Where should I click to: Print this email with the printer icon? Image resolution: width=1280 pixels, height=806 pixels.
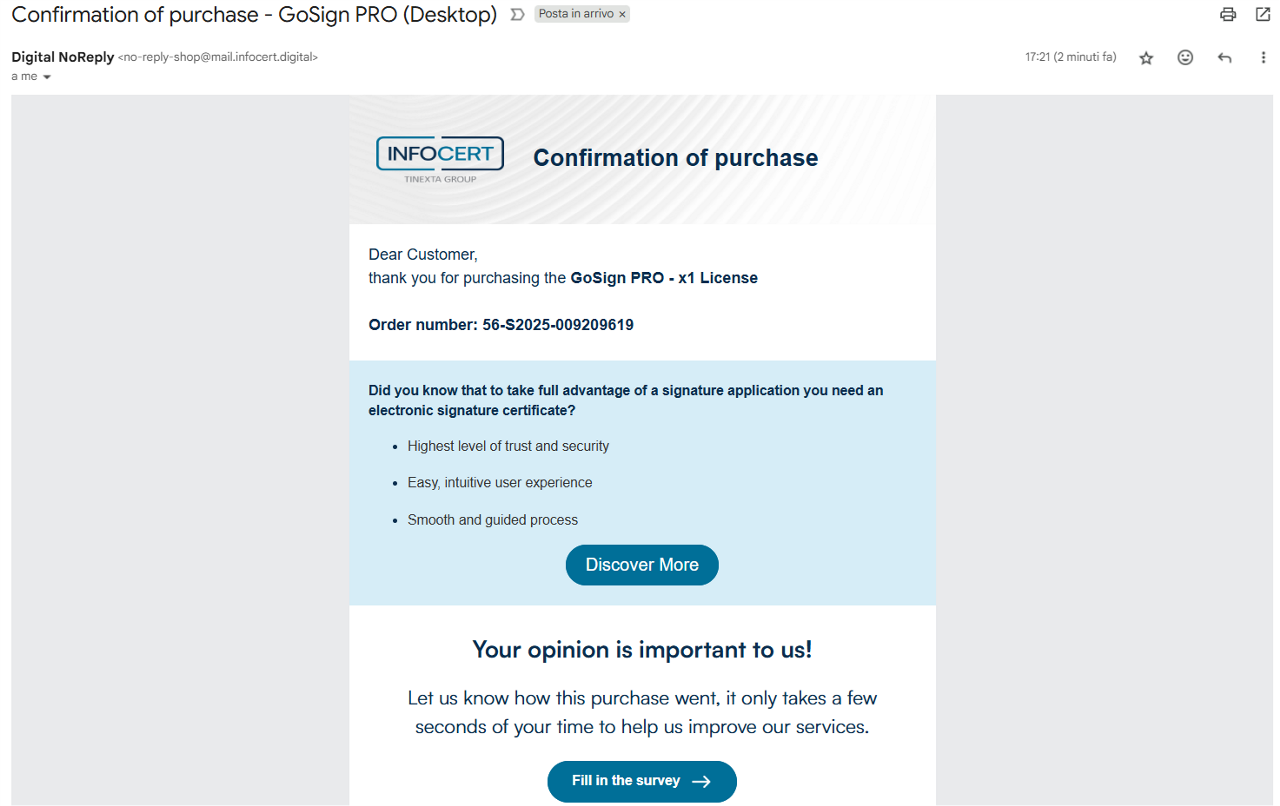1228,14
